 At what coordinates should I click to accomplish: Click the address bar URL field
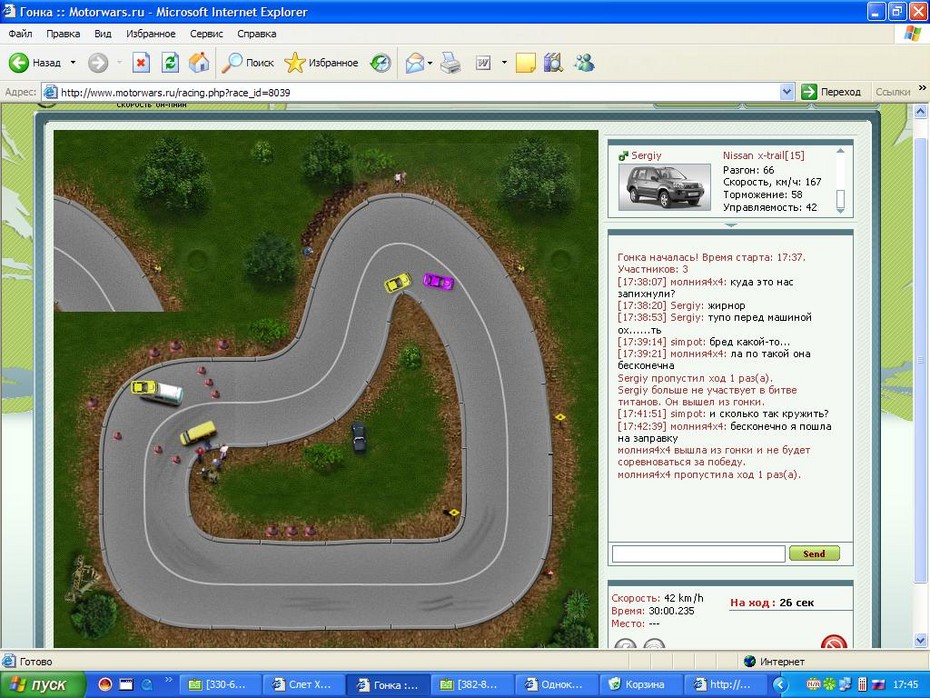click(x=419, y=93)
